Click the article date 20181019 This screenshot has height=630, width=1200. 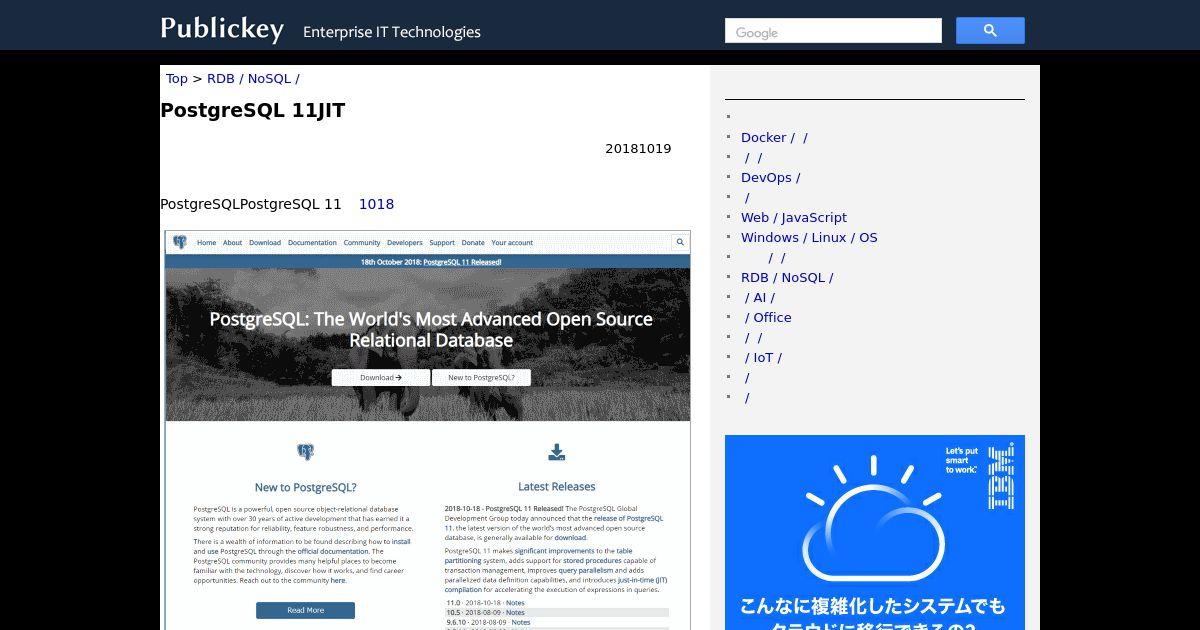click(x=638, y=149)
